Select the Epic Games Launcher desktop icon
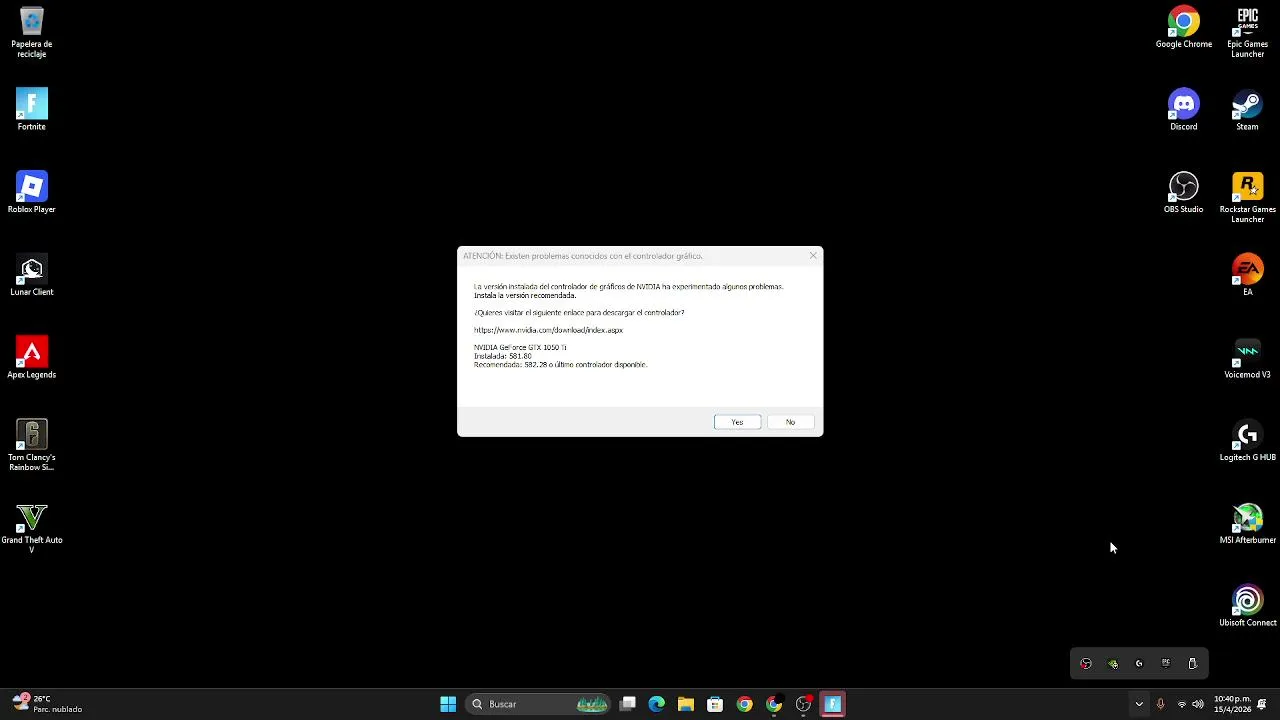1280x720 pixels. [x=1248, y=32]
